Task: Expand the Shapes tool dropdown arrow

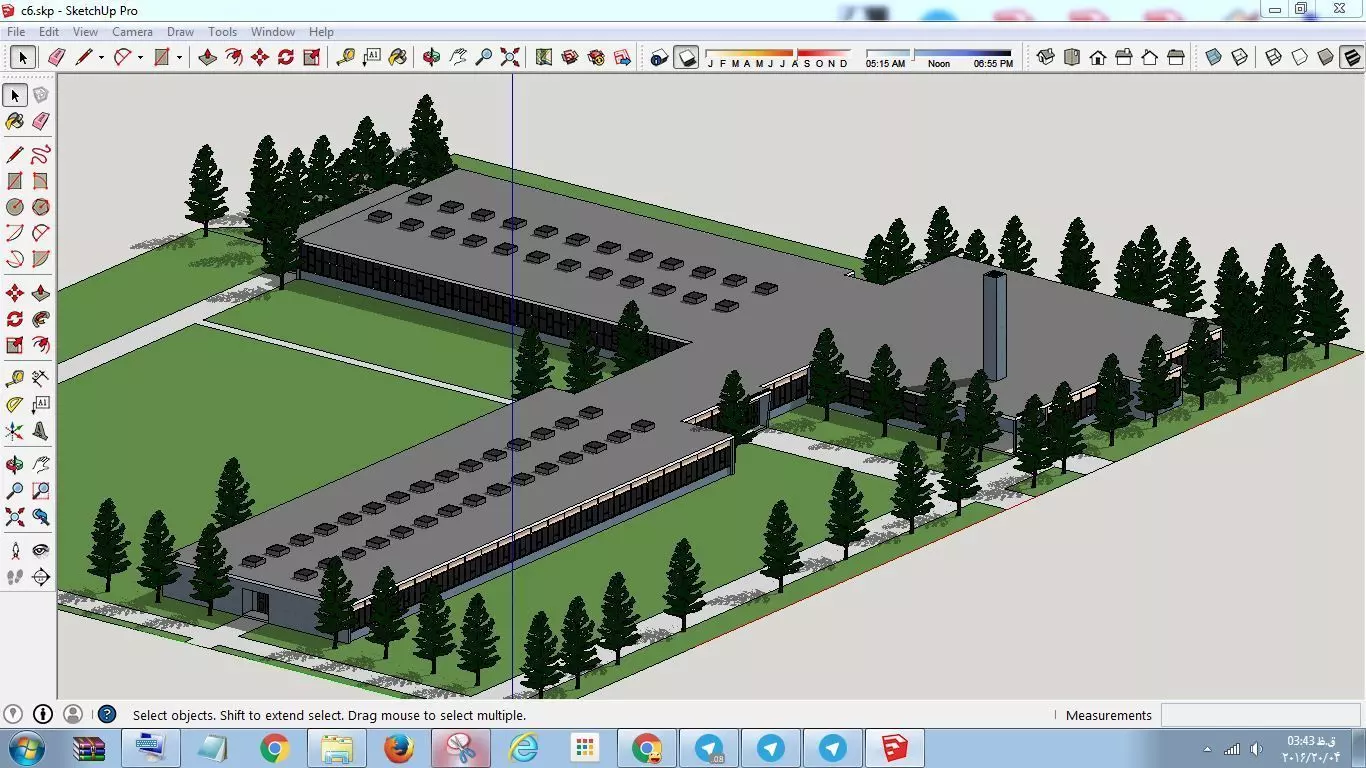Action: click(179, 57)
